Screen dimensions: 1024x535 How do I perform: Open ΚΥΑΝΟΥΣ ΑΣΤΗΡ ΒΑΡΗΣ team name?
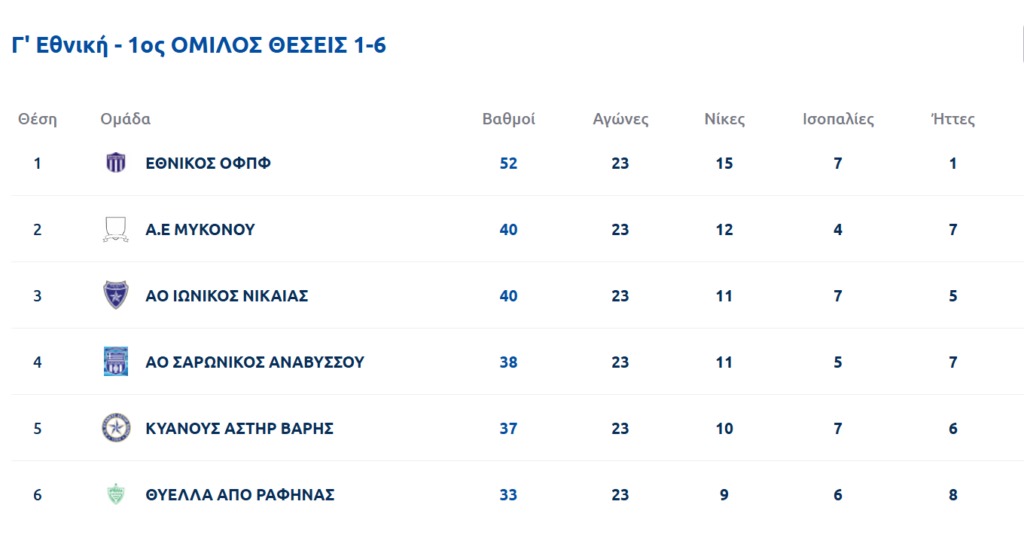(x=239, y=428)
